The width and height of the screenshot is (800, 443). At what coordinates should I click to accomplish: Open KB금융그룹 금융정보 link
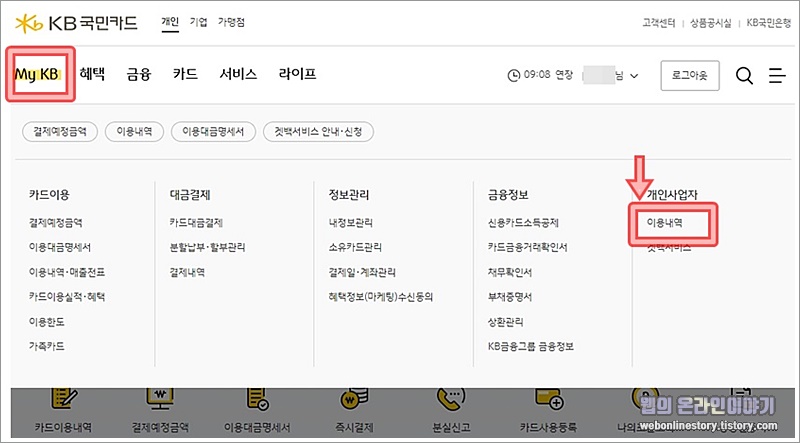click(x=531, y=347)
